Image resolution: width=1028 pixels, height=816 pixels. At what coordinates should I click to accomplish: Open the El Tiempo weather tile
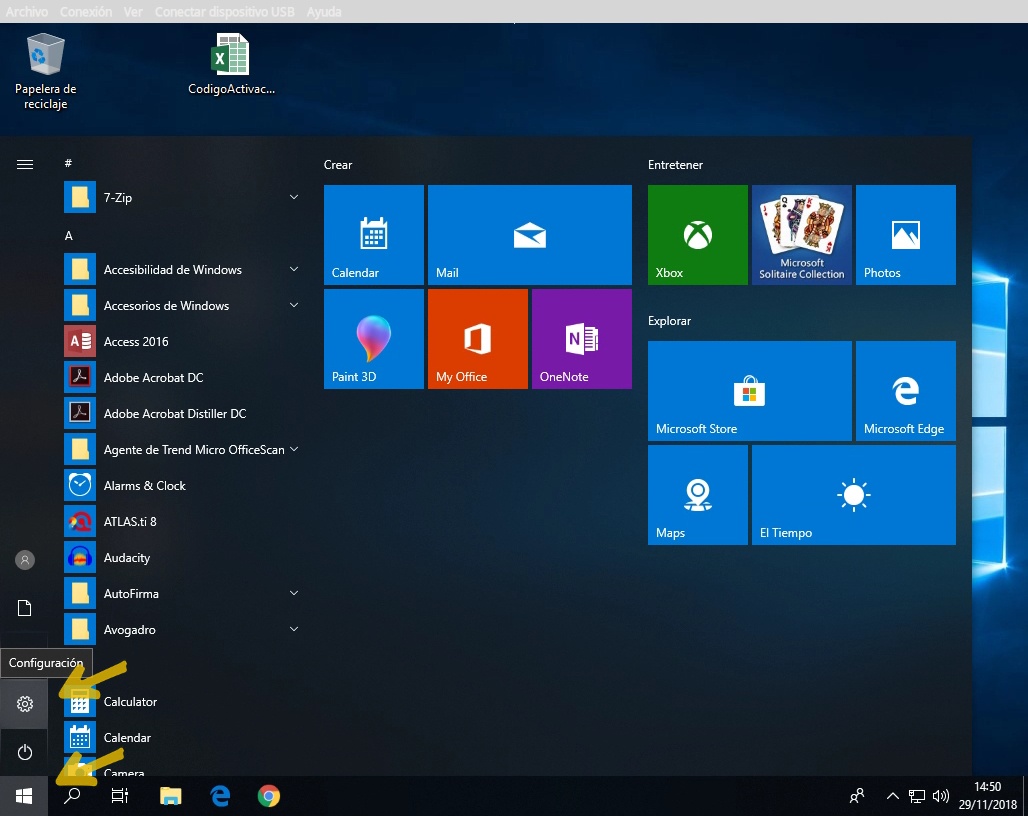854,495
